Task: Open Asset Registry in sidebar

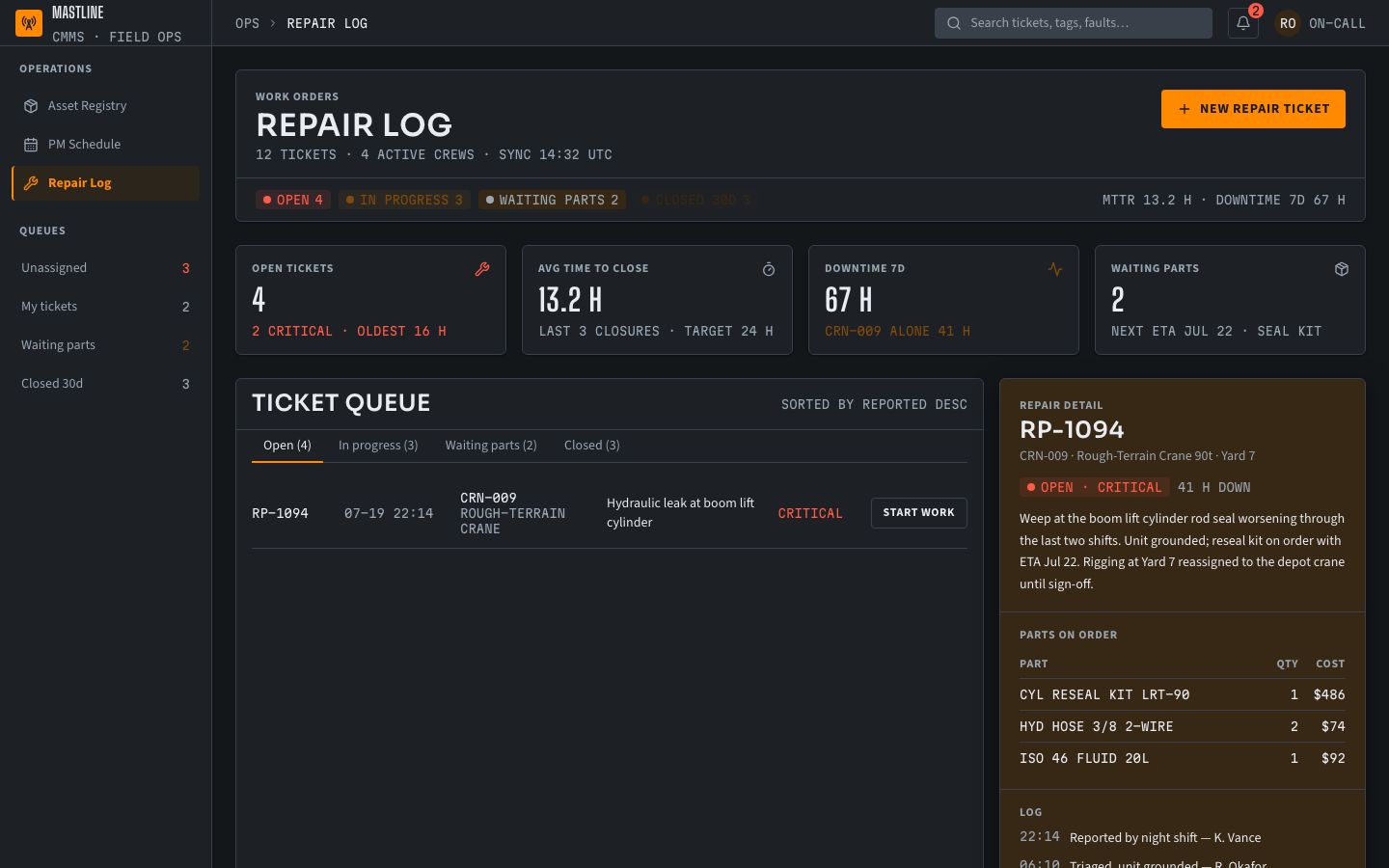Action: tap(106, 106)
